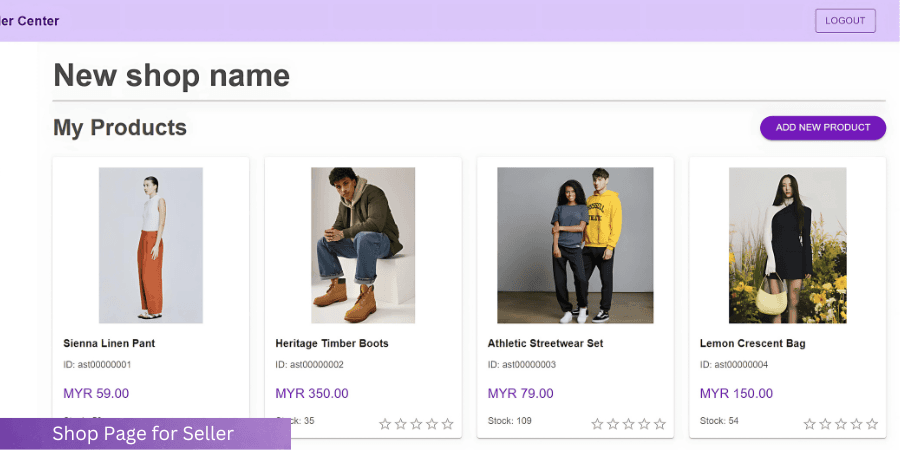
Task: Click the last star on Lemon Crescent Bag
Action: [872, 424]
